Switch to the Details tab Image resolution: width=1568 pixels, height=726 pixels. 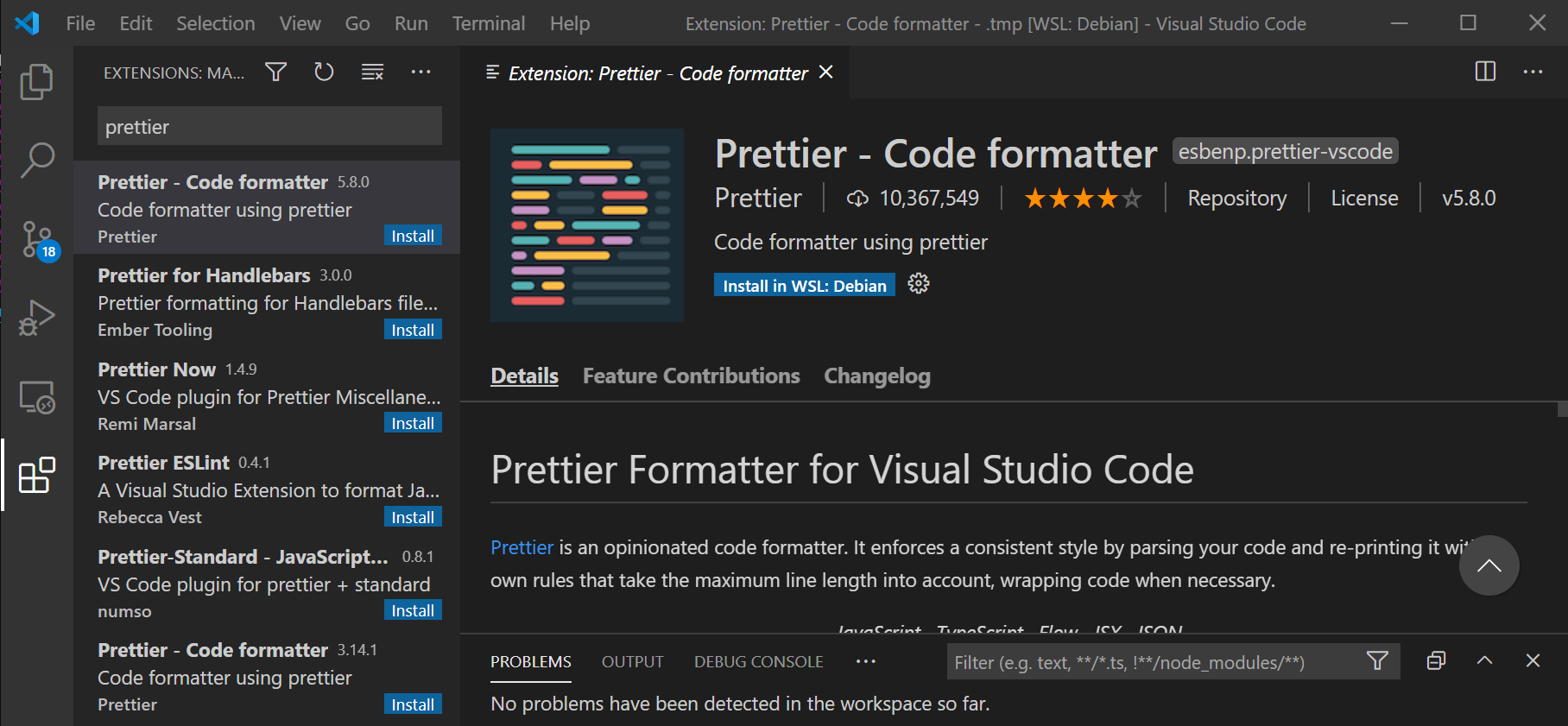tap(524, 376)
